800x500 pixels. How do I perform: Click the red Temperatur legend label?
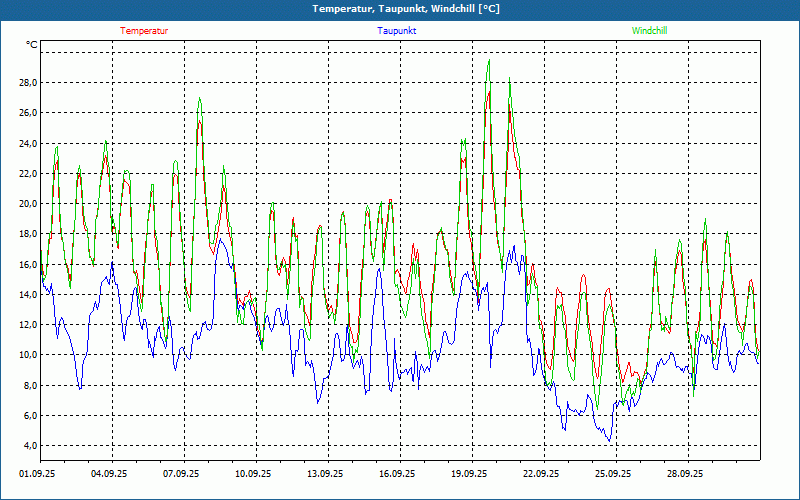(x=144, y=31)
